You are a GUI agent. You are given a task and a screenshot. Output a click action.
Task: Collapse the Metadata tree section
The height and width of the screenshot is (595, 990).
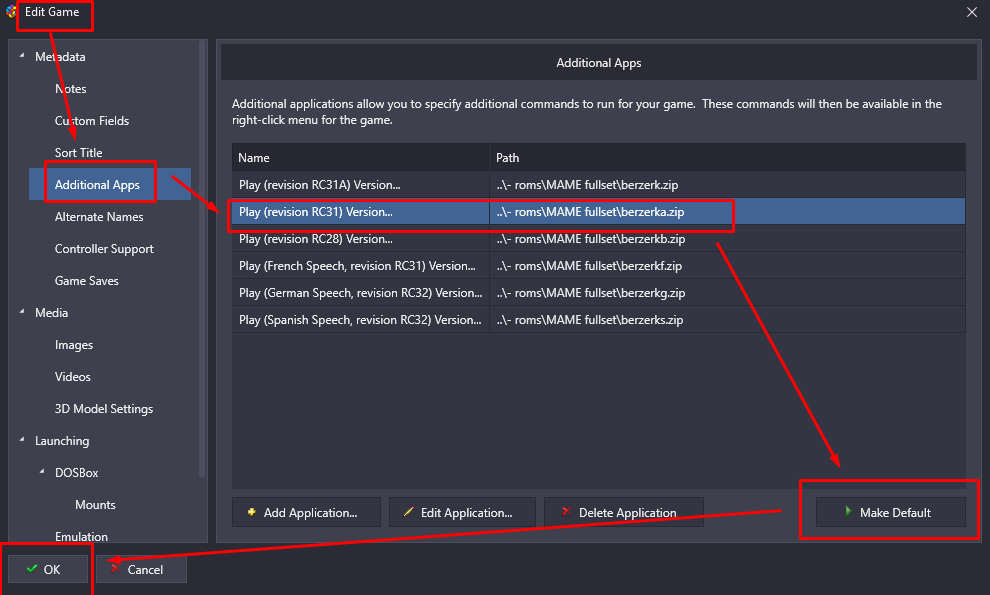pyautogui.click(x=22, y=56)
